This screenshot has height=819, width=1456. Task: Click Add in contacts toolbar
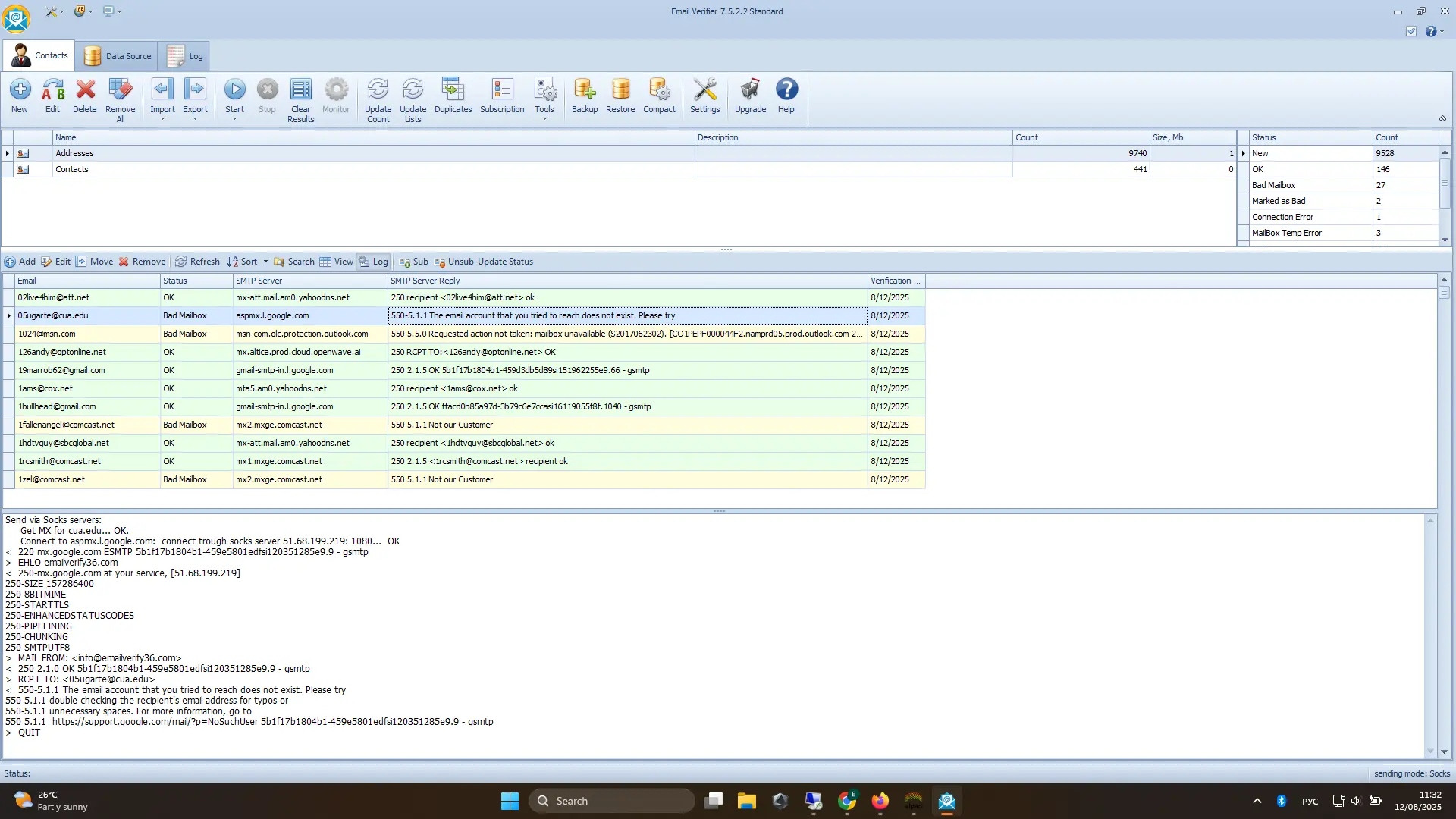coord(20,262)
